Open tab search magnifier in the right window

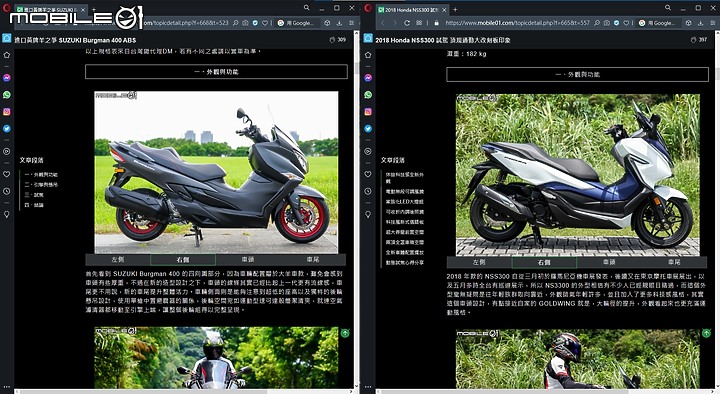click(668, 7)
